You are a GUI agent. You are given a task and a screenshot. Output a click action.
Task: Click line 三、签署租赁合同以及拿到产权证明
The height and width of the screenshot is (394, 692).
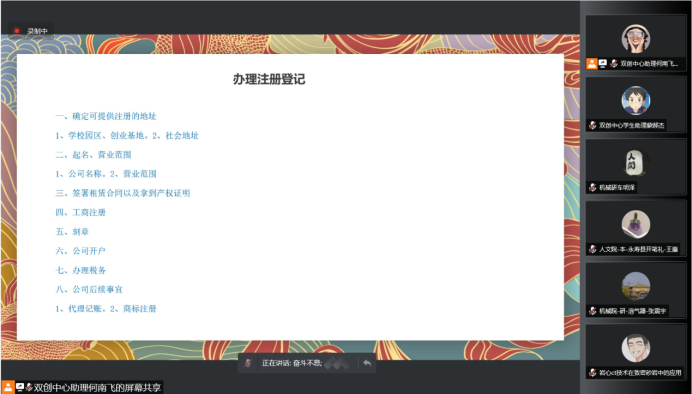click(123, 193)
